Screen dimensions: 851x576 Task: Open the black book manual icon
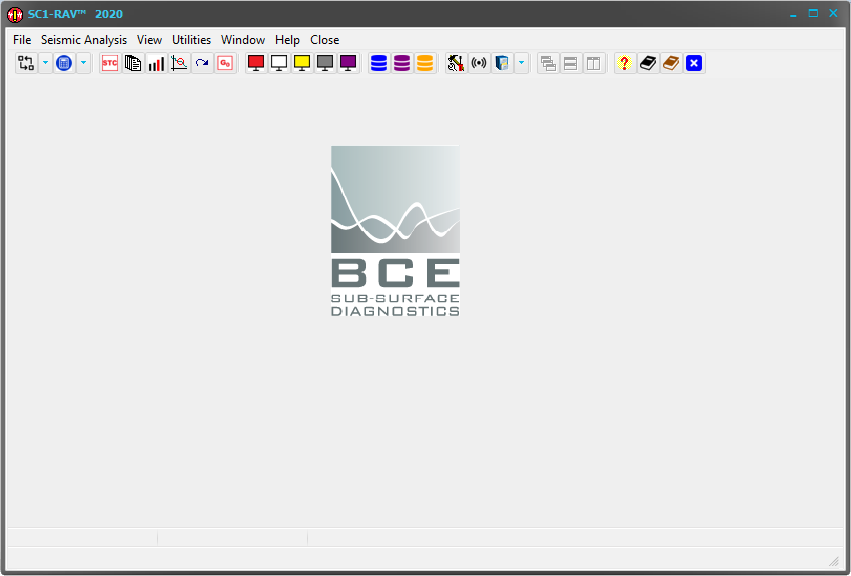coord(648,64)
